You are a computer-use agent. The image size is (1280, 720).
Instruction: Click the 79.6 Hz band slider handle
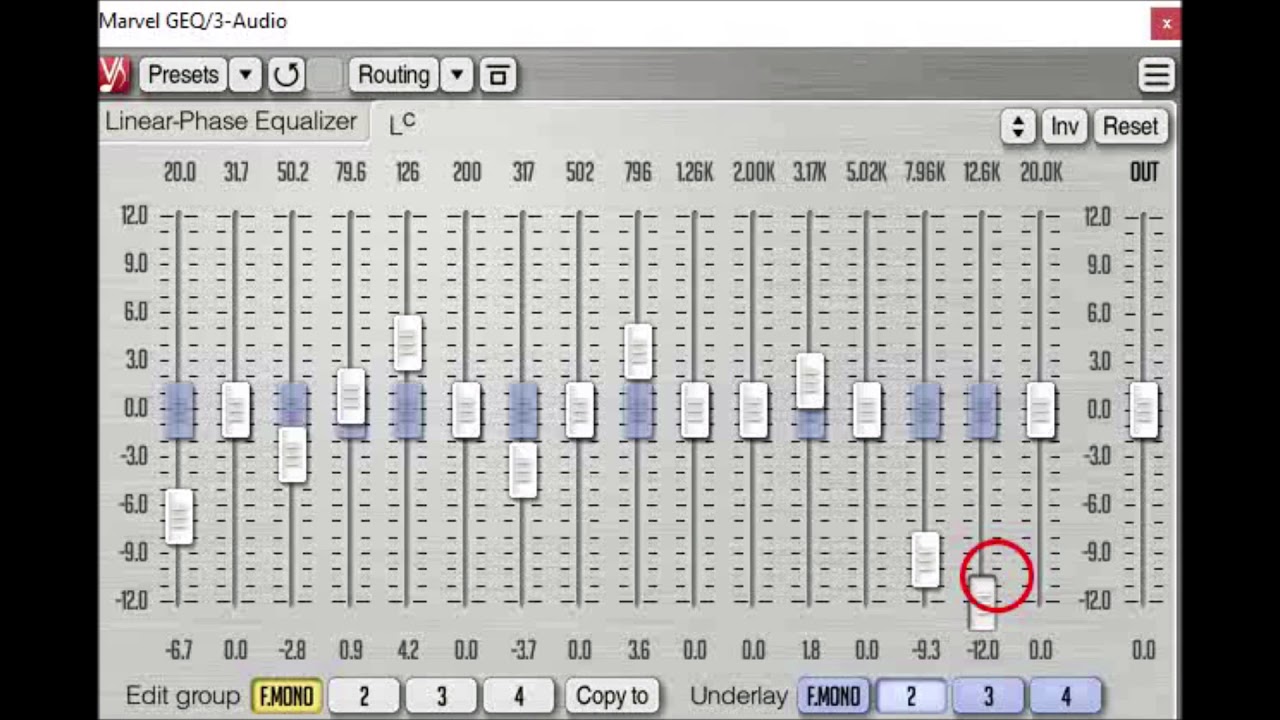point(351,395)
